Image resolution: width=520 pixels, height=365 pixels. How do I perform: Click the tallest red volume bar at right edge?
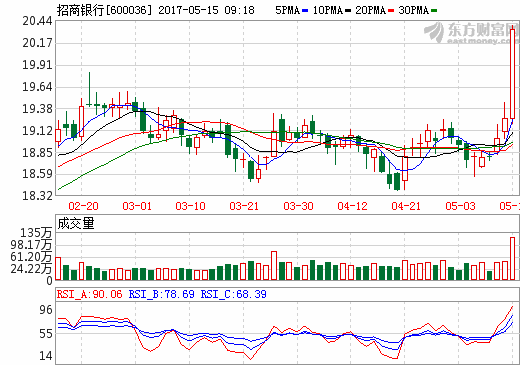click(513, 258)
